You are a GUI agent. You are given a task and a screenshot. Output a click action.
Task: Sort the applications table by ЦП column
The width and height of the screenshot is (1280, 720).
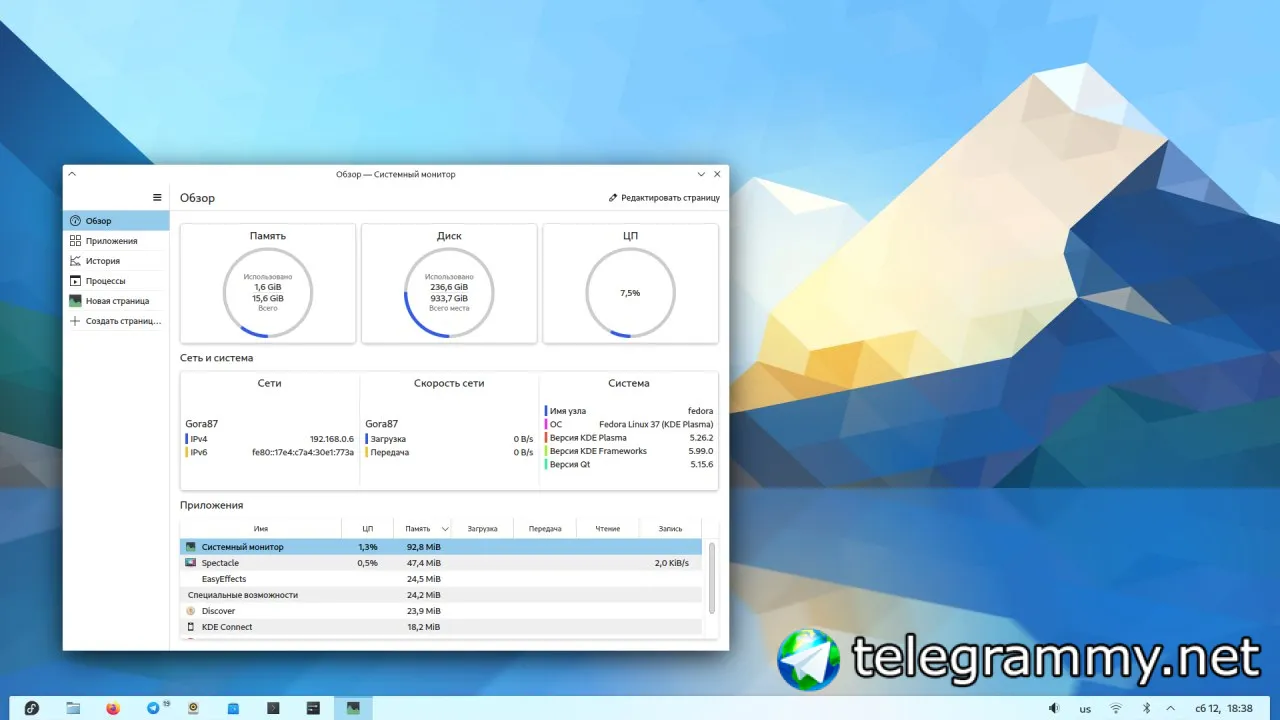pyautogui.click(x=367, y=529)
